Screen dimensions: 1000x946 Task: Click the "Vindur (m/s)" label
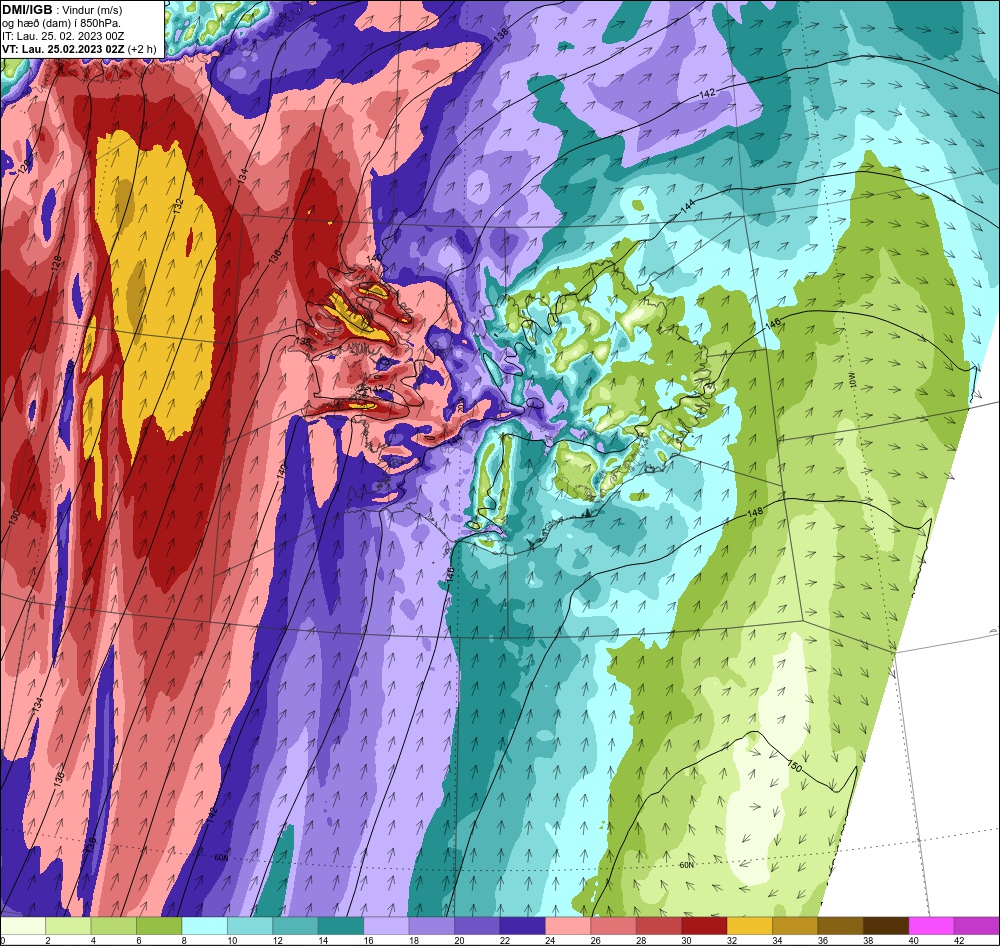click(x=92, y=10)
